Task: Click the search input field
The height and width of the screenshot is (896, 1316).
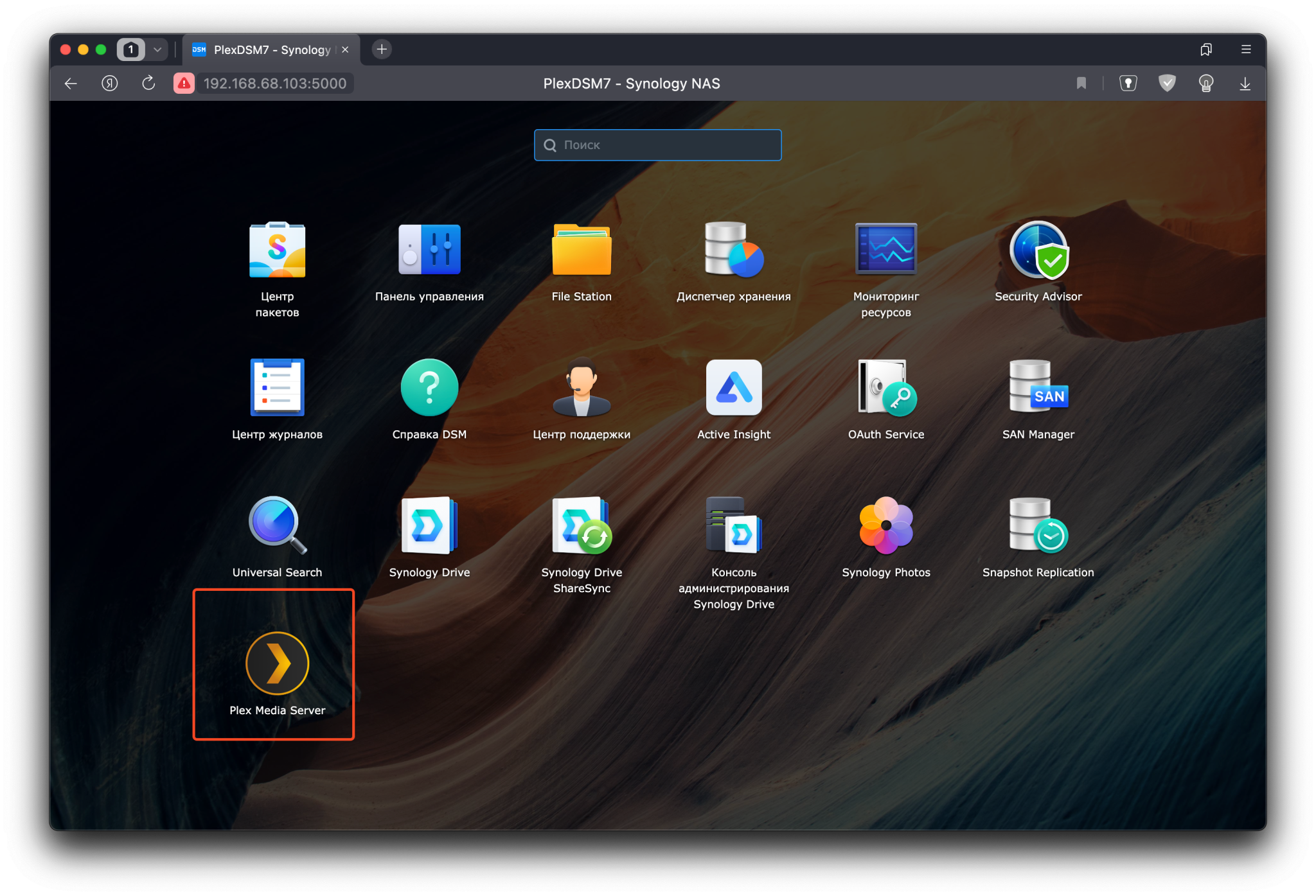Action: click(657, 145)
